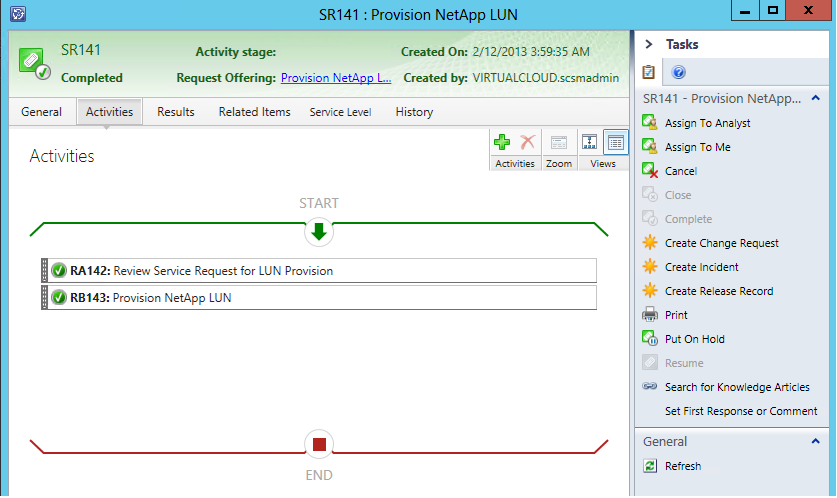The image size is (837, 498).
Task: Click the service request icon beside SR141
Action: 34,64
